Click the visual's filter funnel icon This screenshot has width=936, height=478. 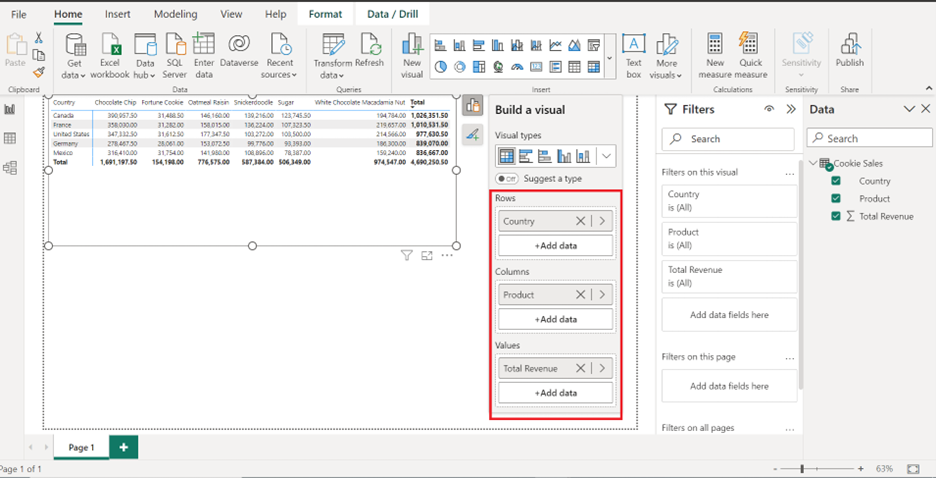(x=407, y=255)
